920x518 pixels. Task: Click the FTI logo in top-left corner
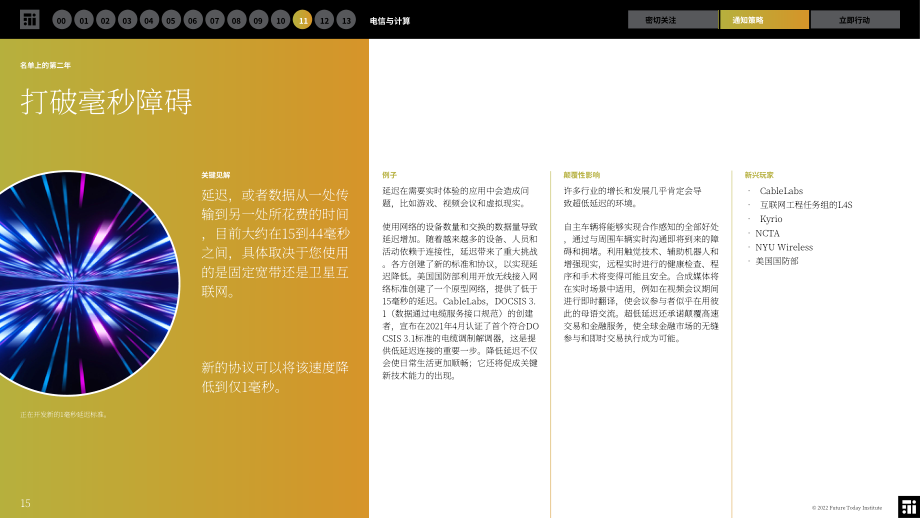point(29,19)
